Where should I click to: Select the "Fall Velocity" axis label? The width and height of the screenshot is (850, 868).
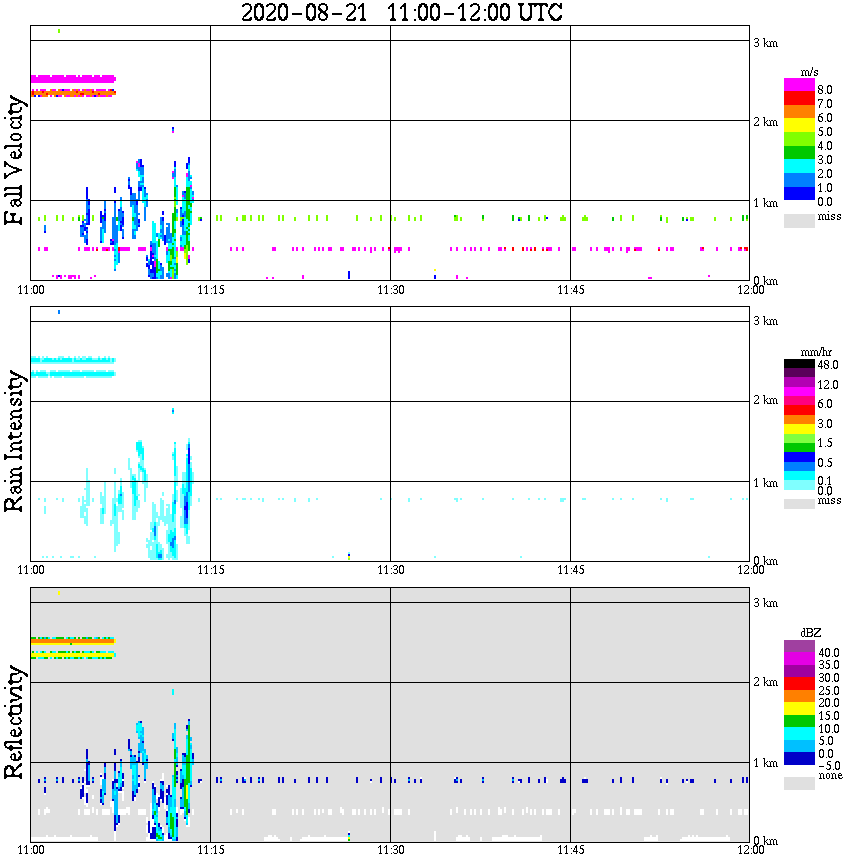point(14,159)
